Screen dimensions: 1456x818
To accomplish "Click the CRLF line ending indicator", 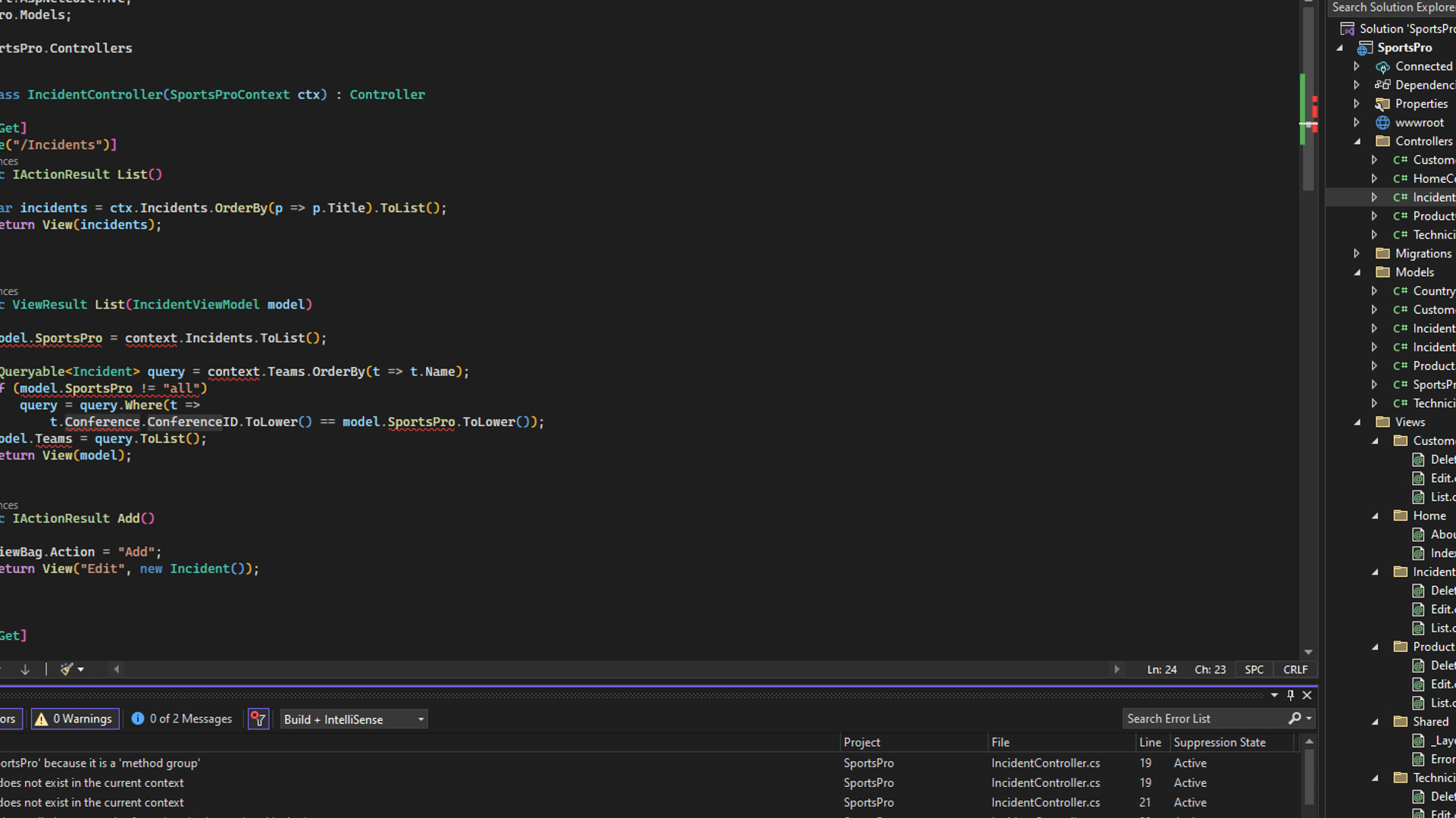I will pyautogui.click(x=1295, y=669).
